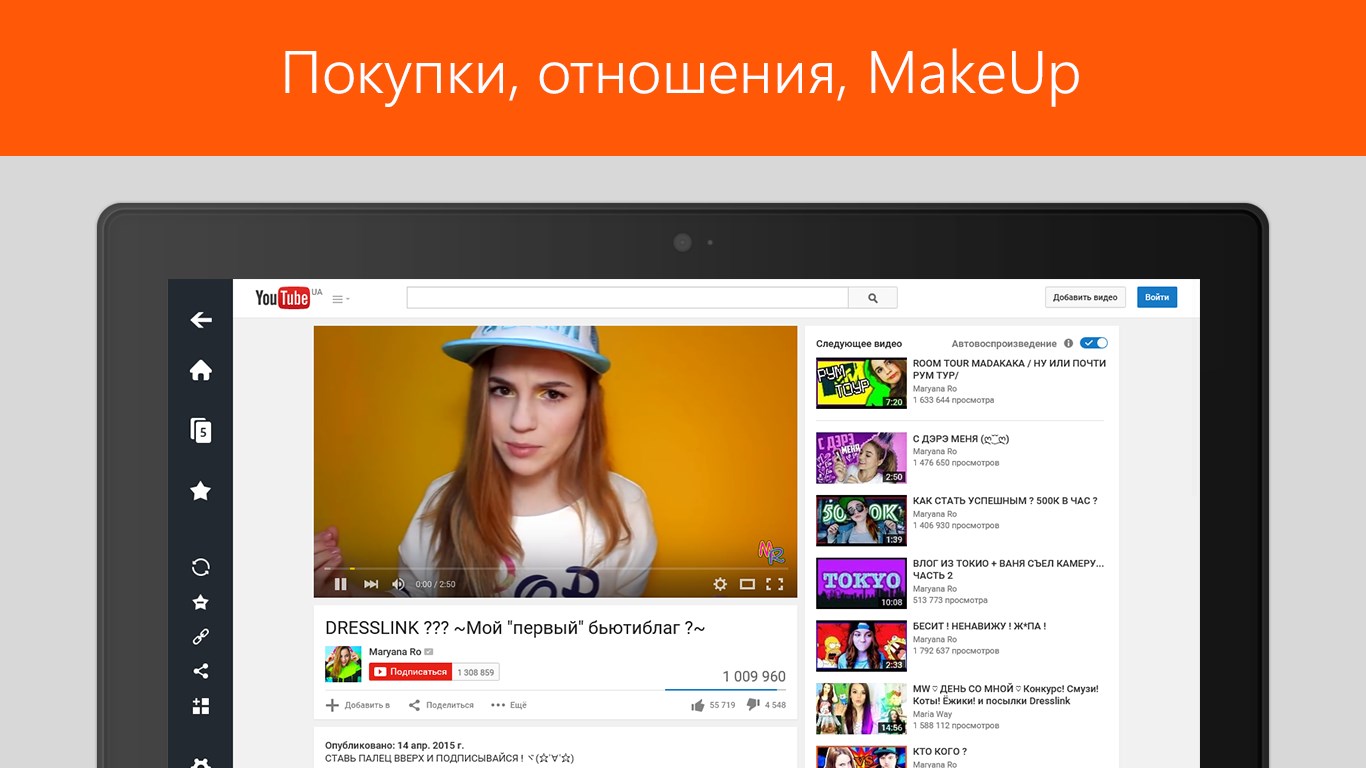Pin a tile with the sidebar grid-plus icon
This screenshot has width=1366, height=768.
(x=201, y=706)
